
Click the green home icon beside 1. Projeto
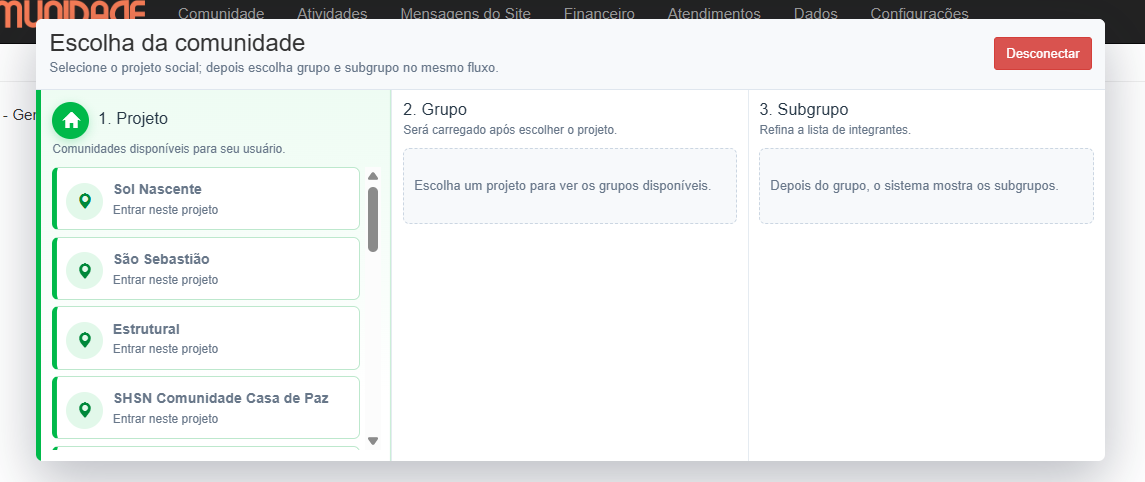tap(71, 120)
